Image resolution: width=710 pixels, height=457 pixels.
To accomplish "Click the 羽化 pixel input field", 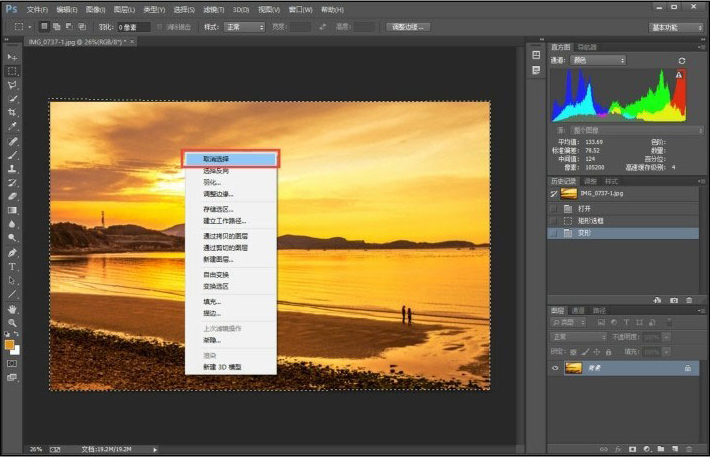I will 134,27.
